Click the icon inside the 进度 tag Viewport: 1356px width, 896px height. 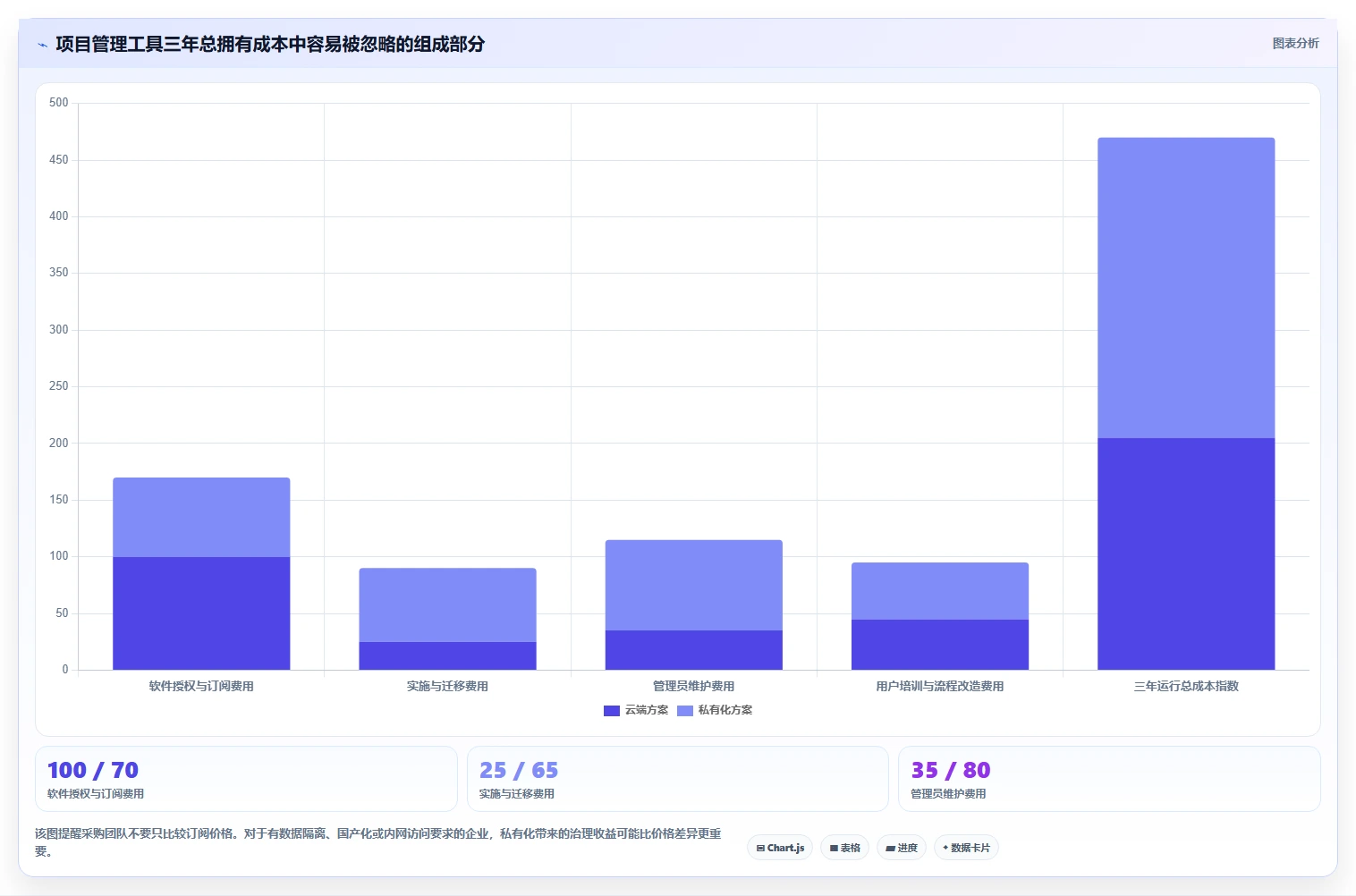[891, 848]
